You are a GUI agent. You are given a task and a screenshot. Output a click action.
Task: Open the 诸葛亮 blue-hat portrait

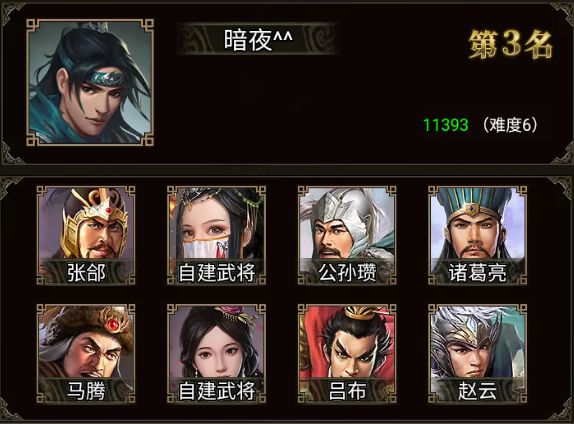point(477,235)
